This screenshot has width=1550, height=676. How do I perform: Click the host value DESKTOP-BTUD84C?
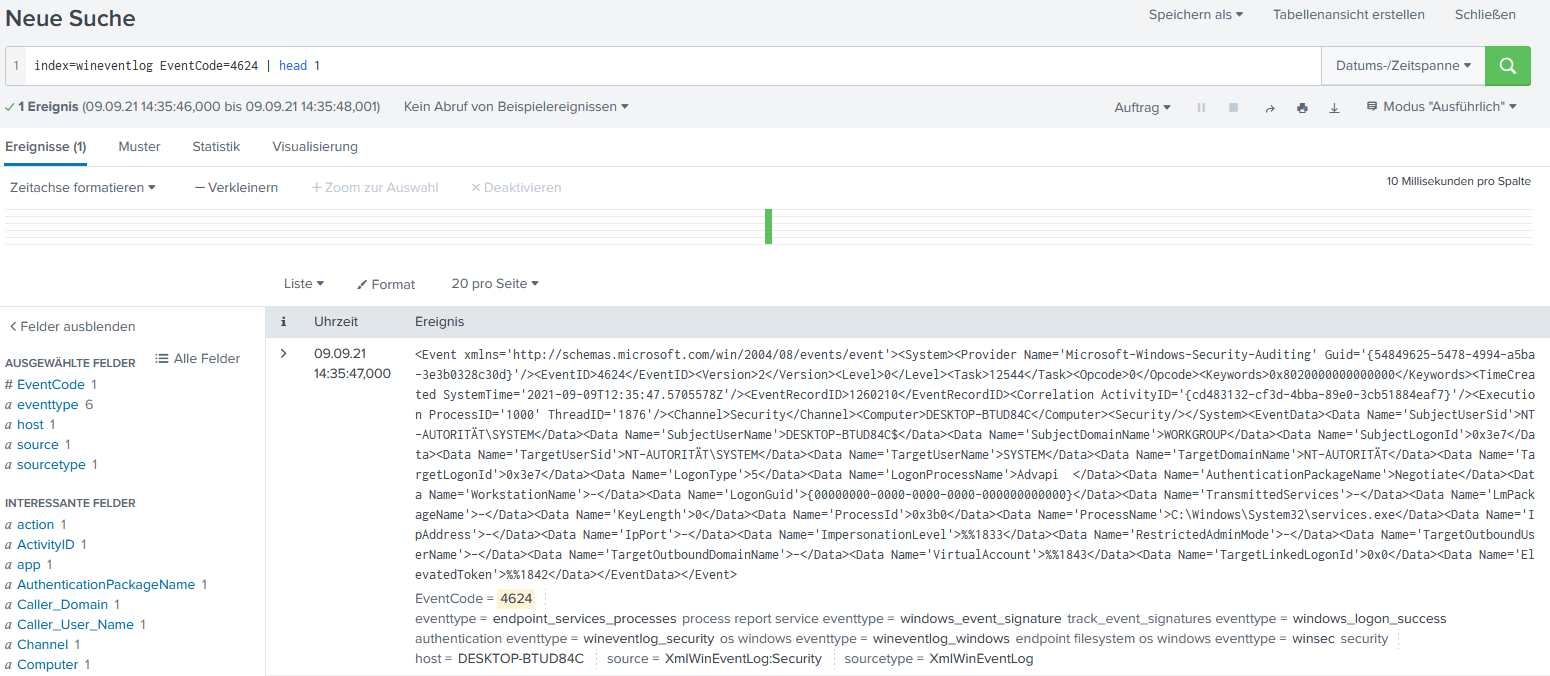tap(521, 658)
